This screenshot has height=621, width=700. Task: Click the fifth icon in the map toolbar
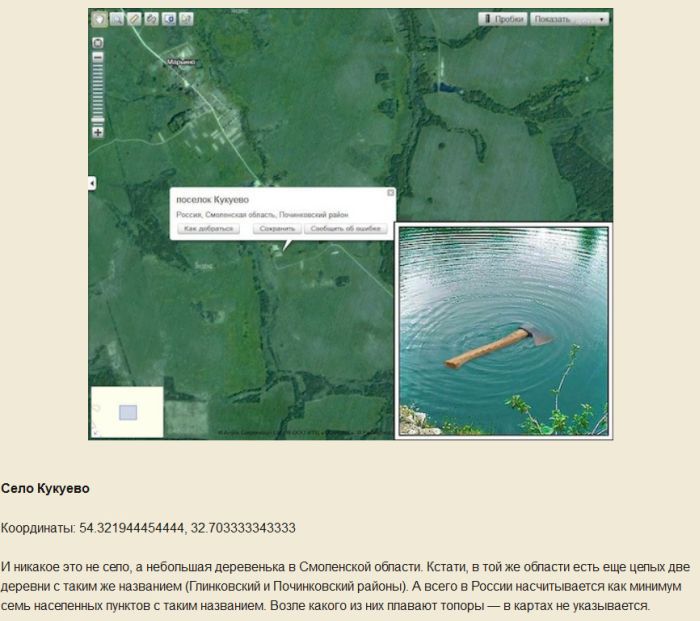click(168, 19)
